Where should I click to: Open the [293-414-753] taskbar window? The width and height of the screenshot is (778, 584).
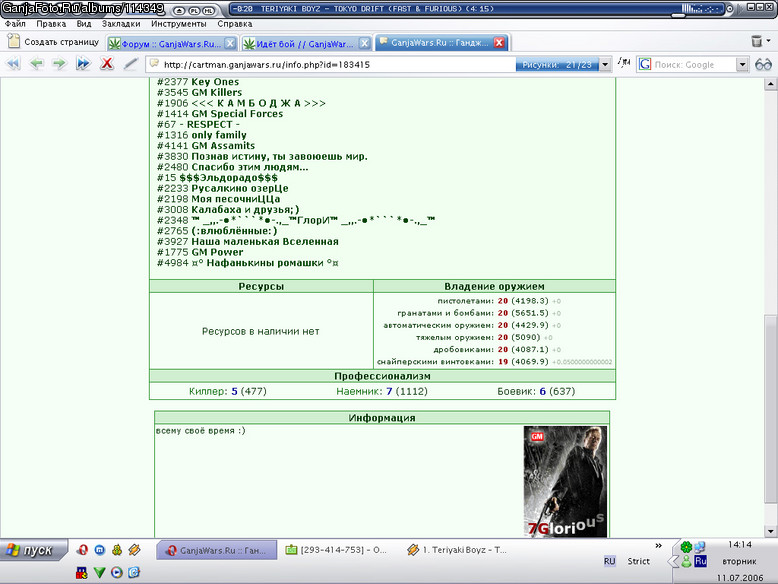pos(336,550)
